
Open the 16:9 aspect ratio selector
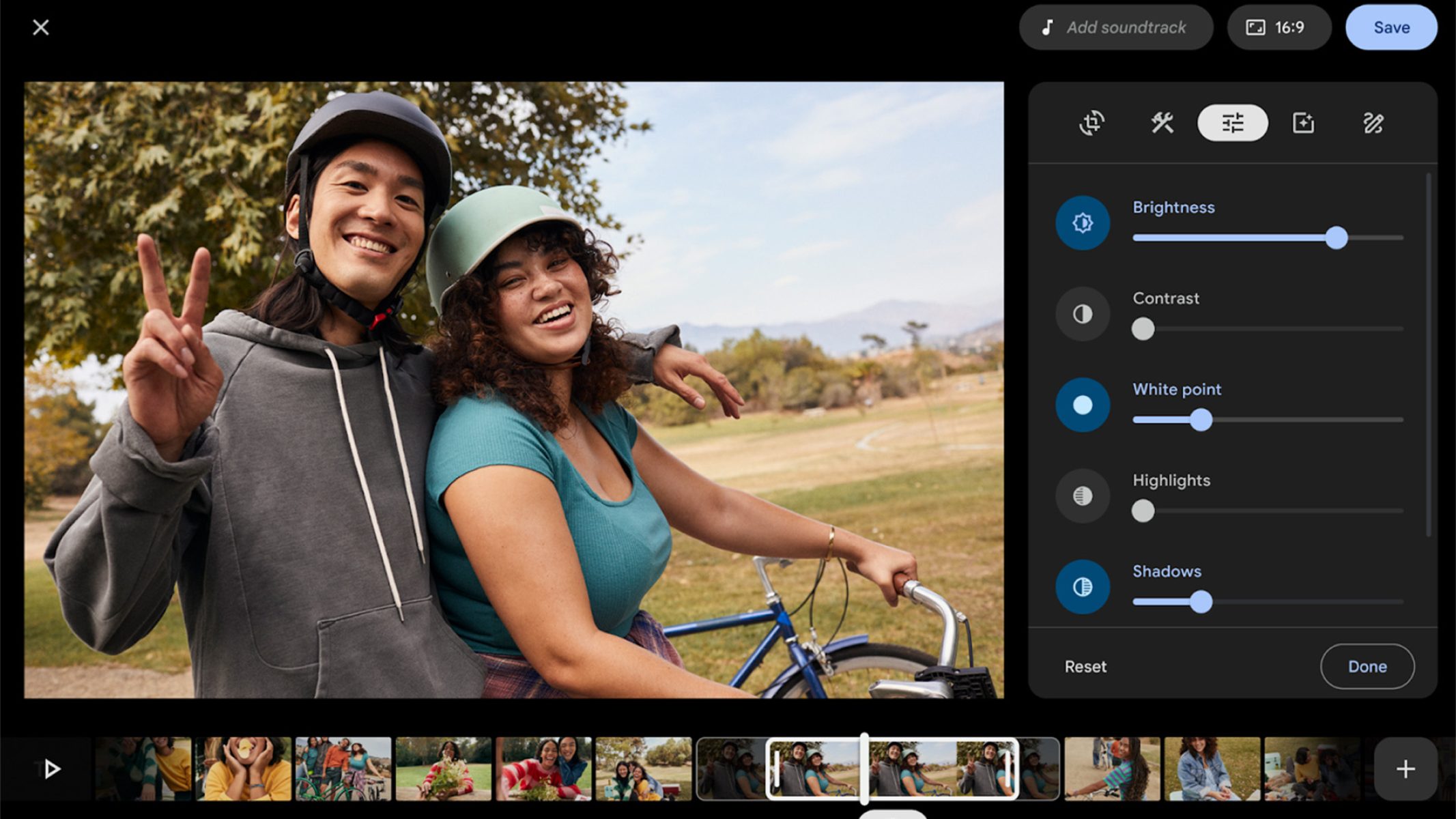[1279, 27]
